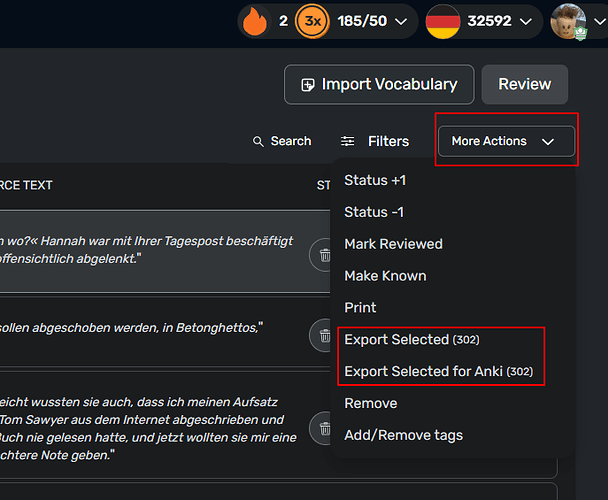Screen dimensions: 608x500
Task: Click the Import Vocabulary button
Action: pyautogui.click(x=379, y=85)
